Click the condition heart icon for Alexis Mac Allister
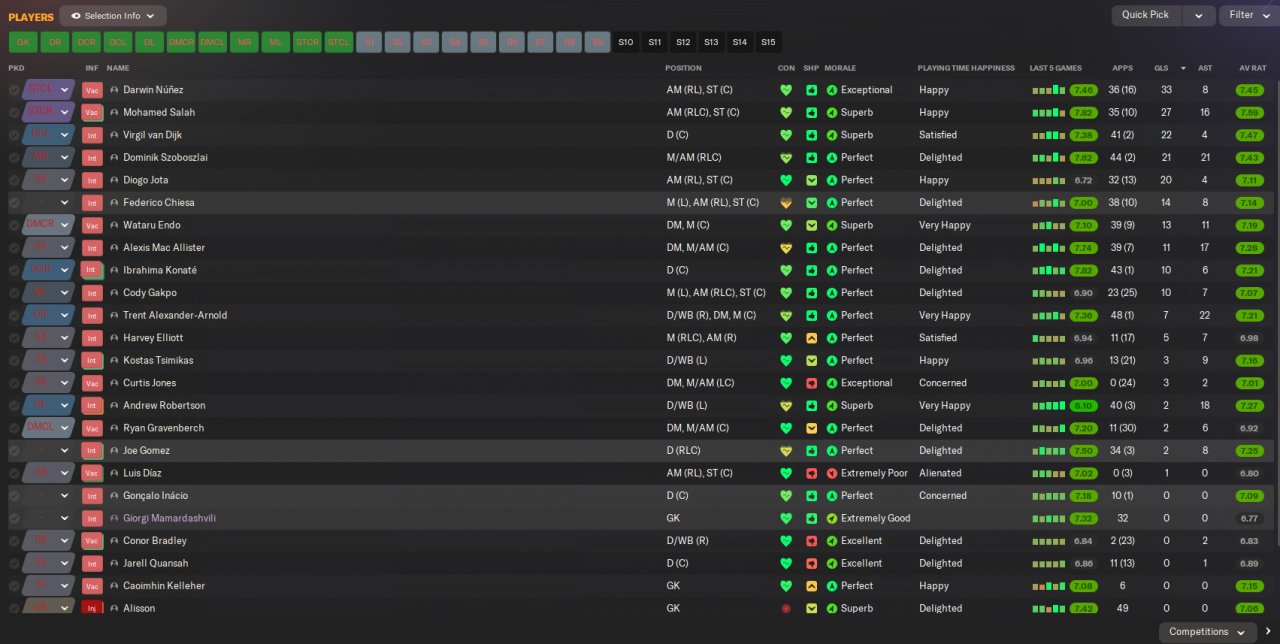The width and height of the screenshot is (1280, 644). [786, 248]
